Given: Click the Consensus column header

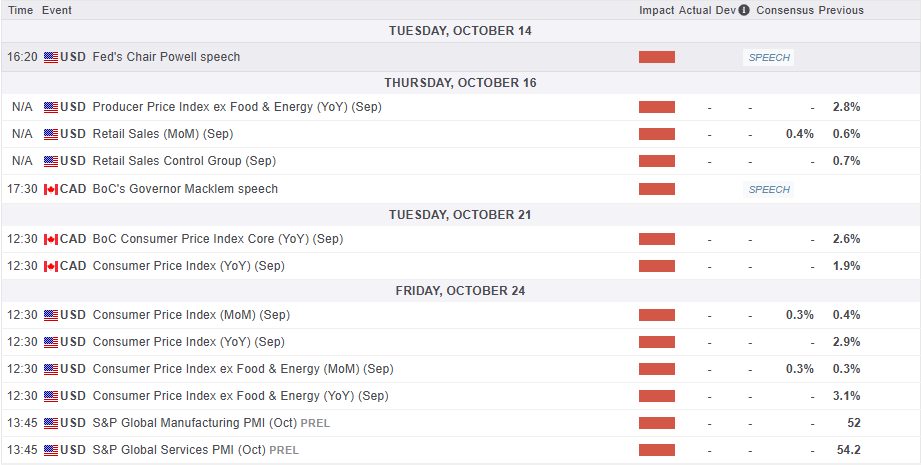Looking at the screenshot, I should tap(785, 10).
